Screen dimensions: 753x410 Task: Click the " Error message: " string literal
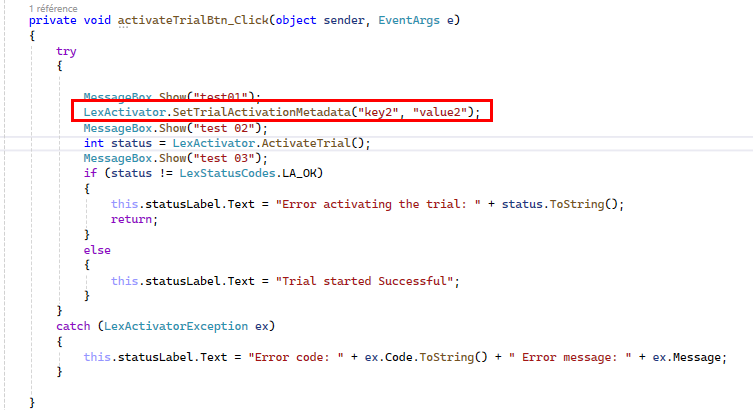(570, 357)
